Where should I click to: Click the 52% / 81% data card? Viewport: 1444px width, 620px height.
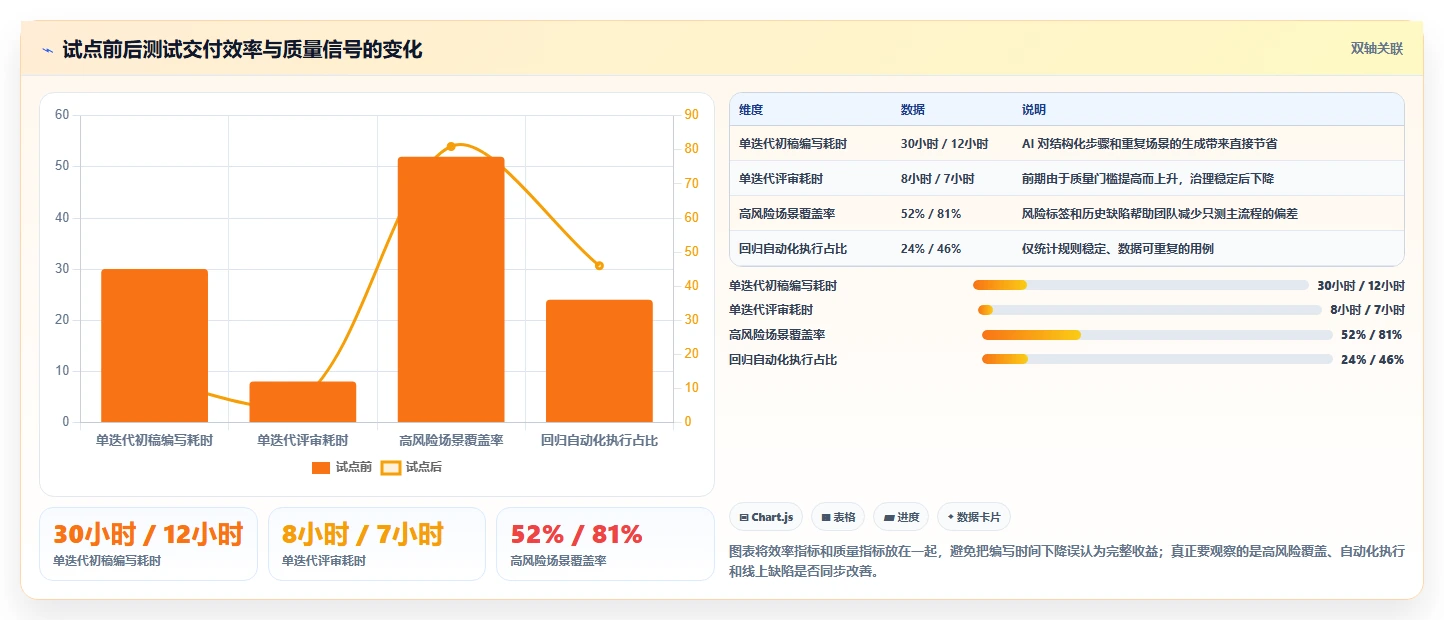coord(605,544)
